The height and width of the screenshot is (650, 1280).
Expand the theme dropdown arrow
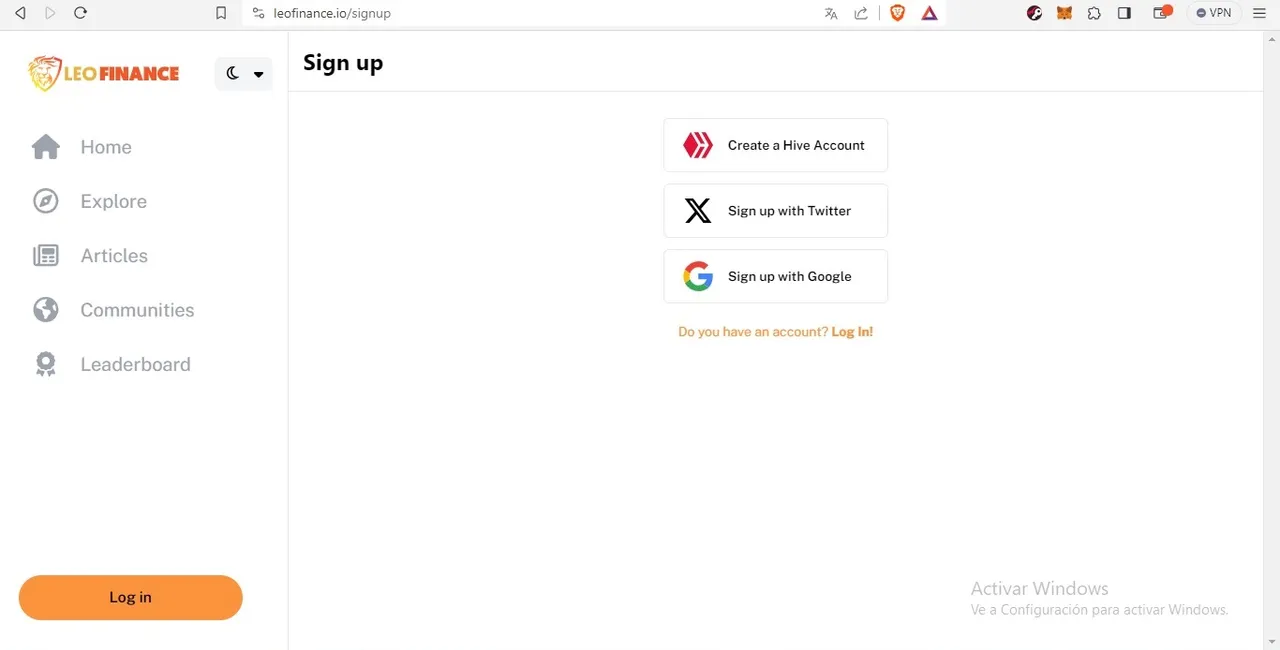pyautogui.click(x=258, y=74)
